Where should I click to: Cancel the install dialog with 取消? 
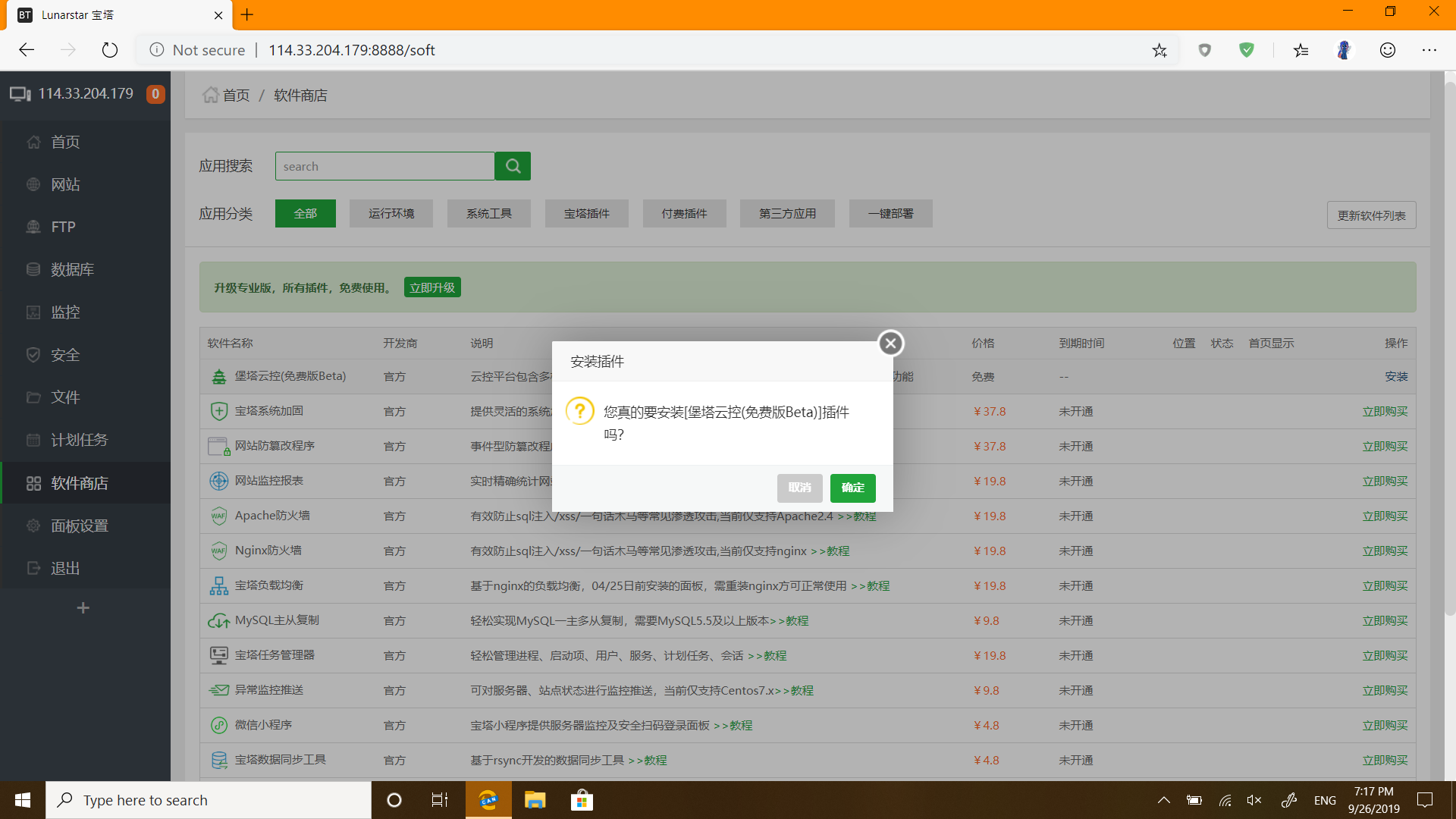pyautogui.click(x=799, y=488)
